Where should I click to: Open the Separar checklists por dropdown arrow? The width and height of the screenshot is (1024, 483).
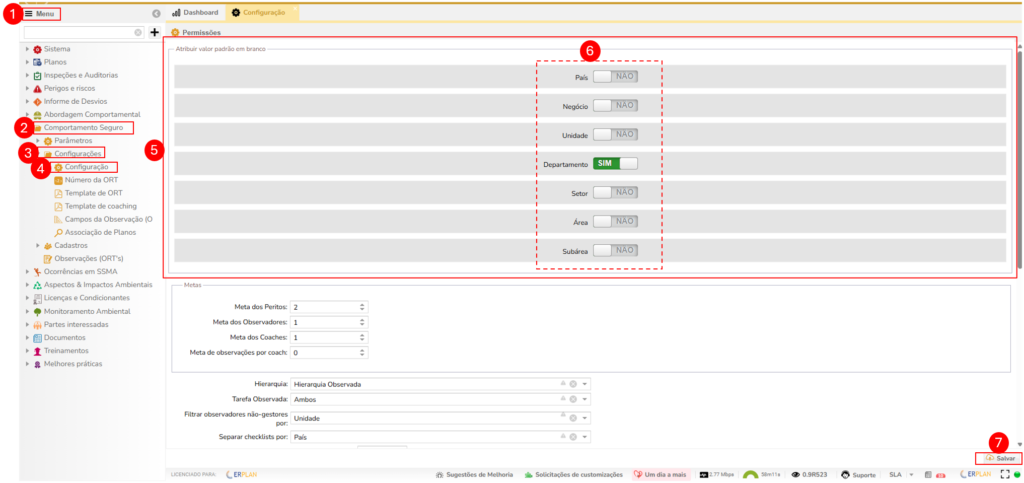pyautogui.click(x=585, y=437)
